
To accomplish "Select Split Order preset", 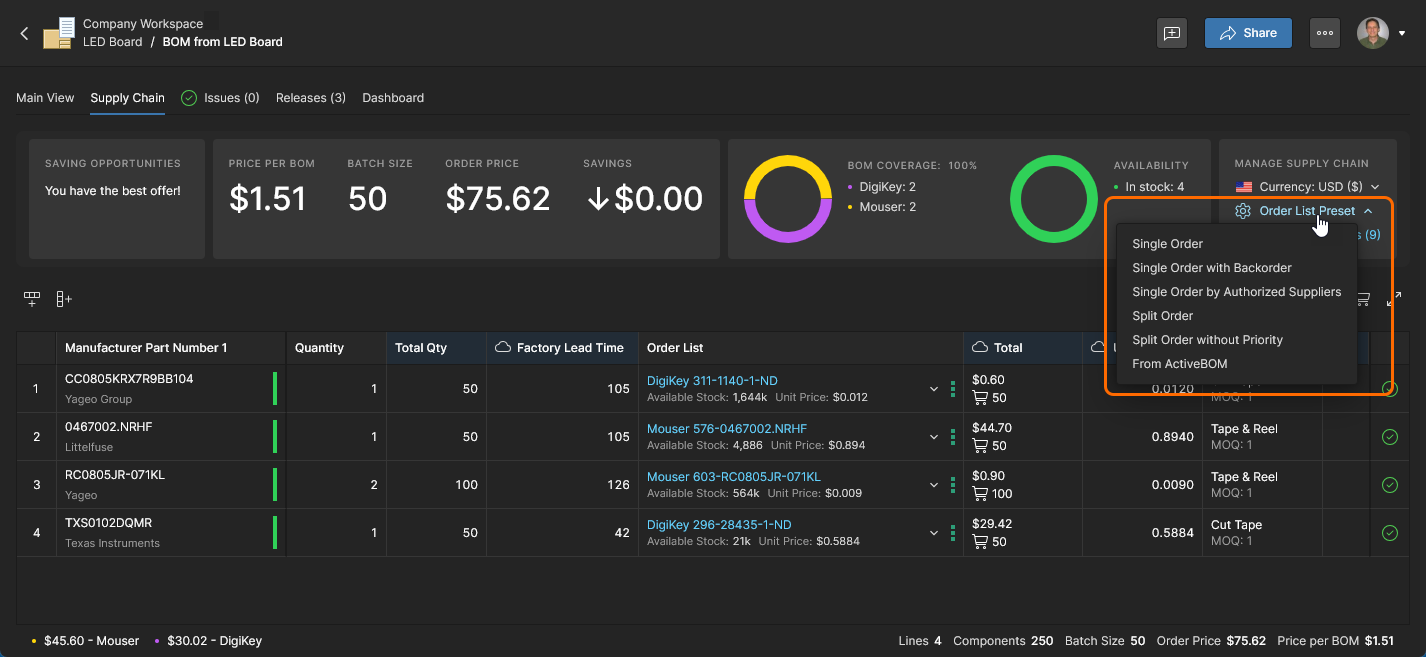I will click(1162, 316).
